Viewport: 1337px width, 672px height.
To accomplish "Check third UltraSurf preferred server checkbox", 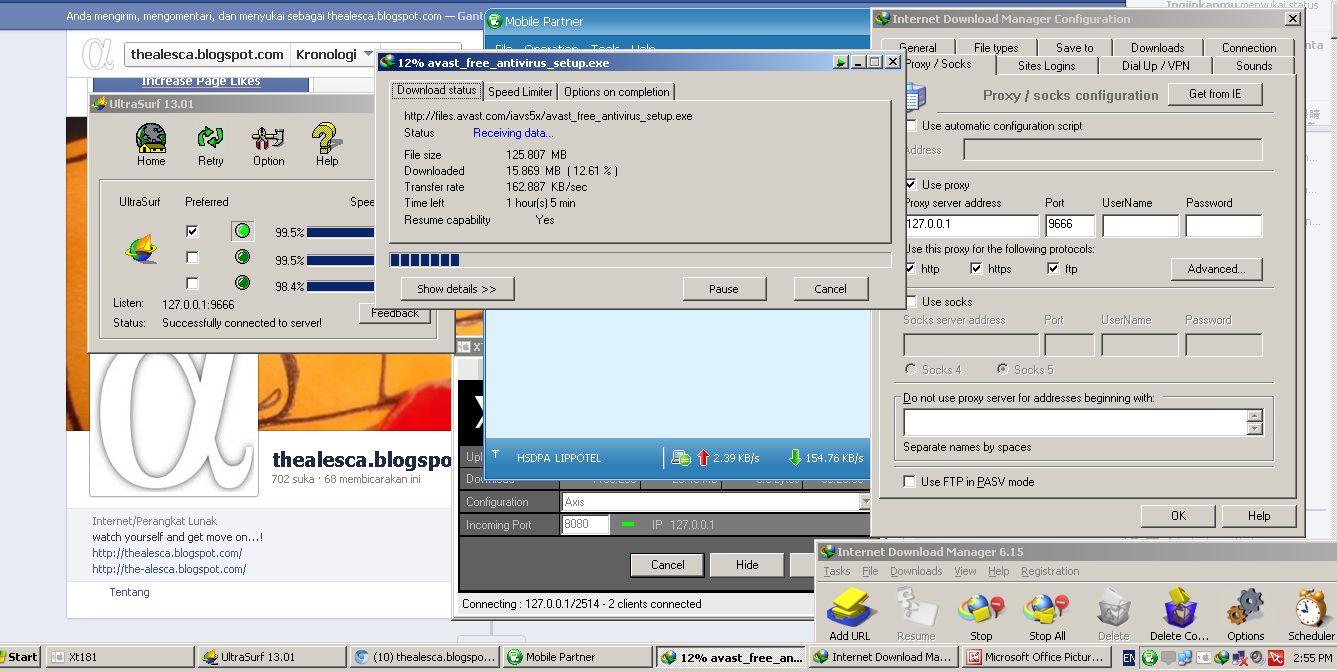I will [192, 284].
